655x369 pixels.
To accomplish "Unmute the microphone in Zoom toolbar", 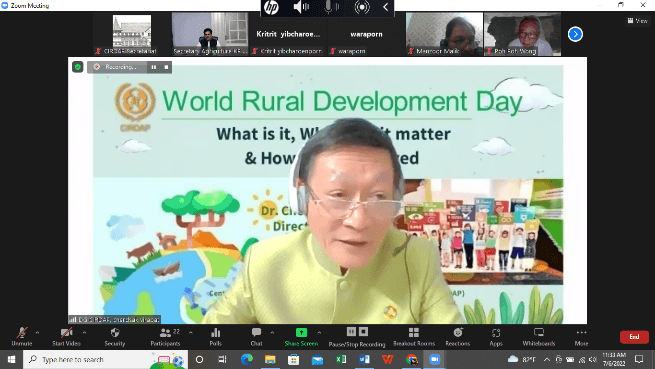I will point(22,337).
